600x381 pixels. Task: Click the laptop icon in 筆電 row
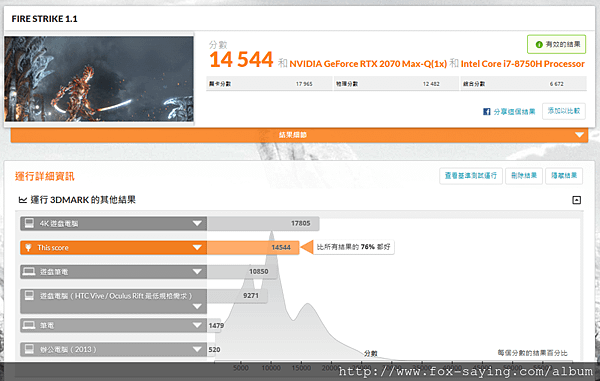click(29, 325)
